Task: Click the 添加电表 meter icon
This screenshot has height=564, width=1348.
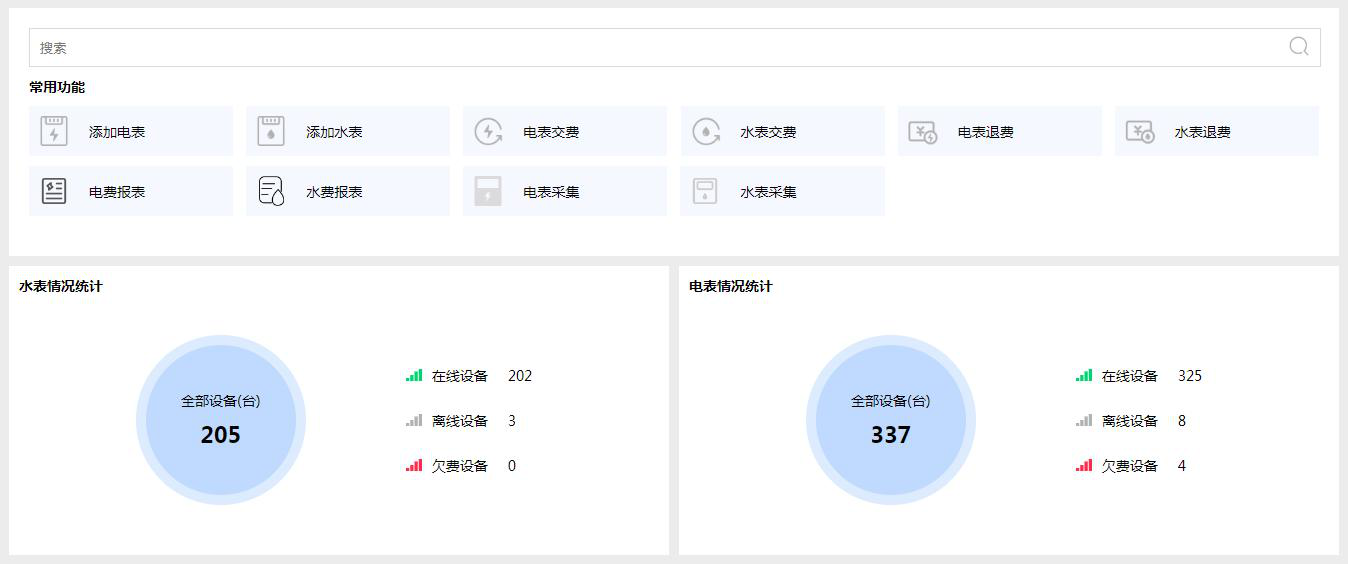Action: [54, 131]
